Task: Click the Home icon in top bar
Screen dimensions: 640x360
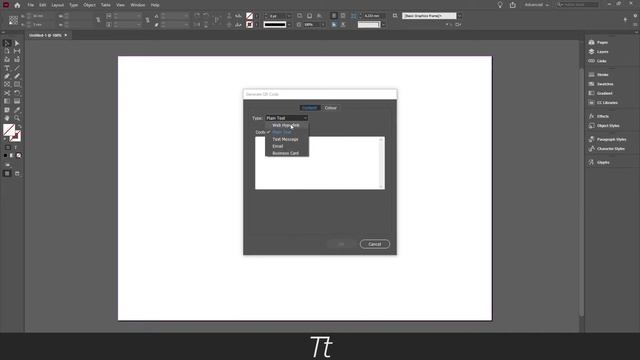Action: pos(17,5)
